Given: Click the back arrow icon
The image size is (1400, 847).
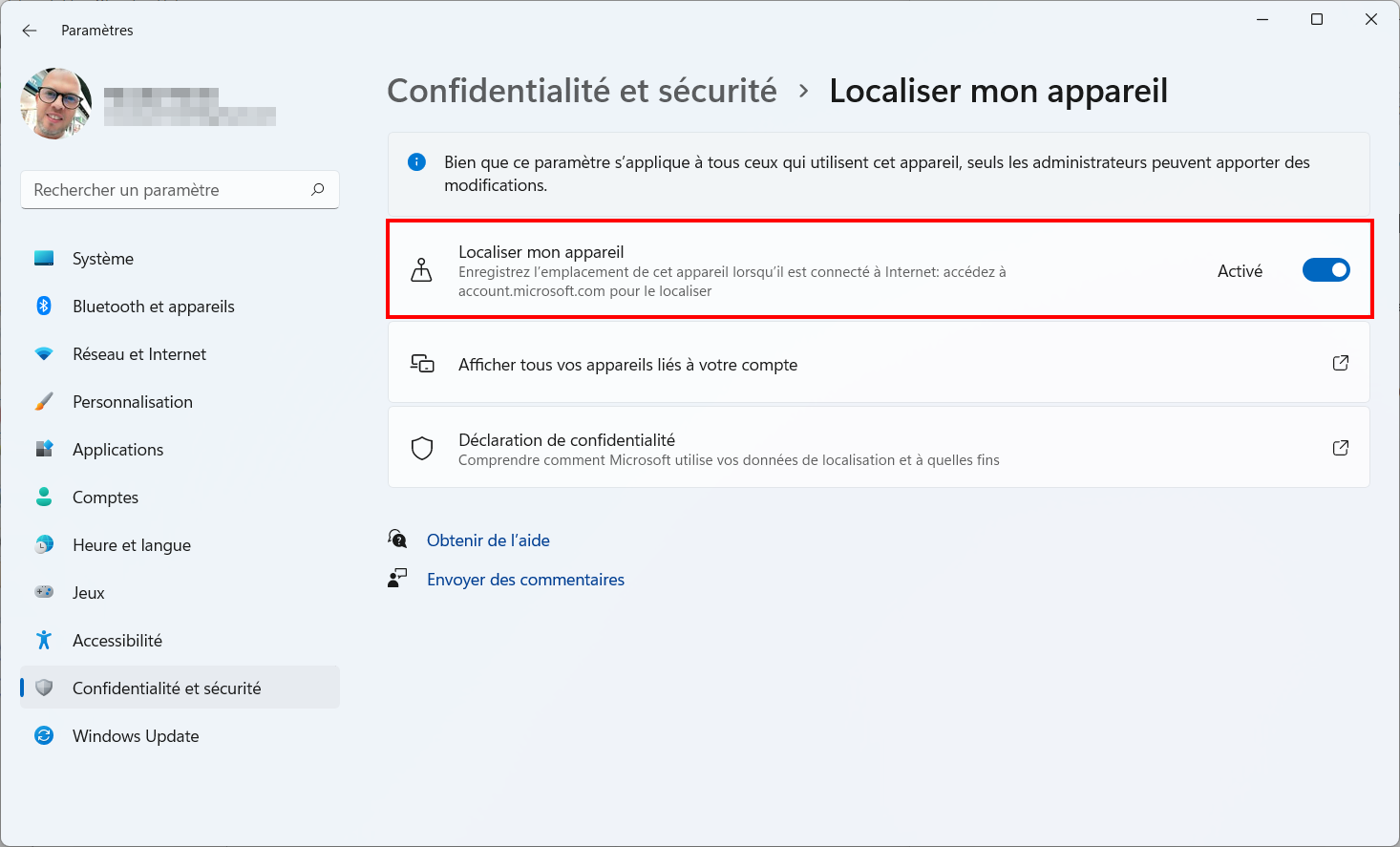Looking at the screenshot, I should pyautogui.click(x=30, y=31).
